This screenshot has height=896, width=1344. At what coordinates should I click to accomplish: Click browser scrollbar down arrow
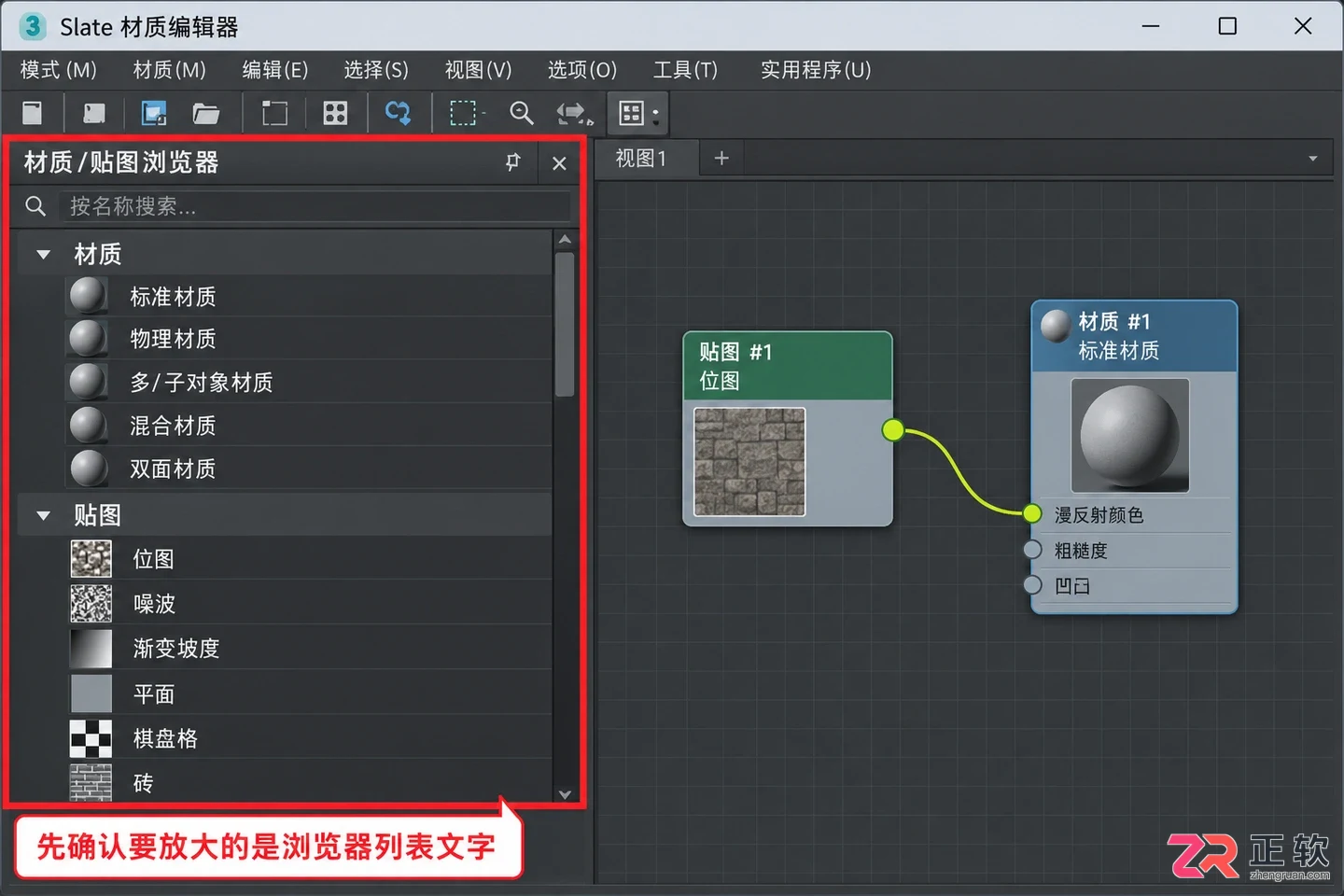[x=565, y=794]
